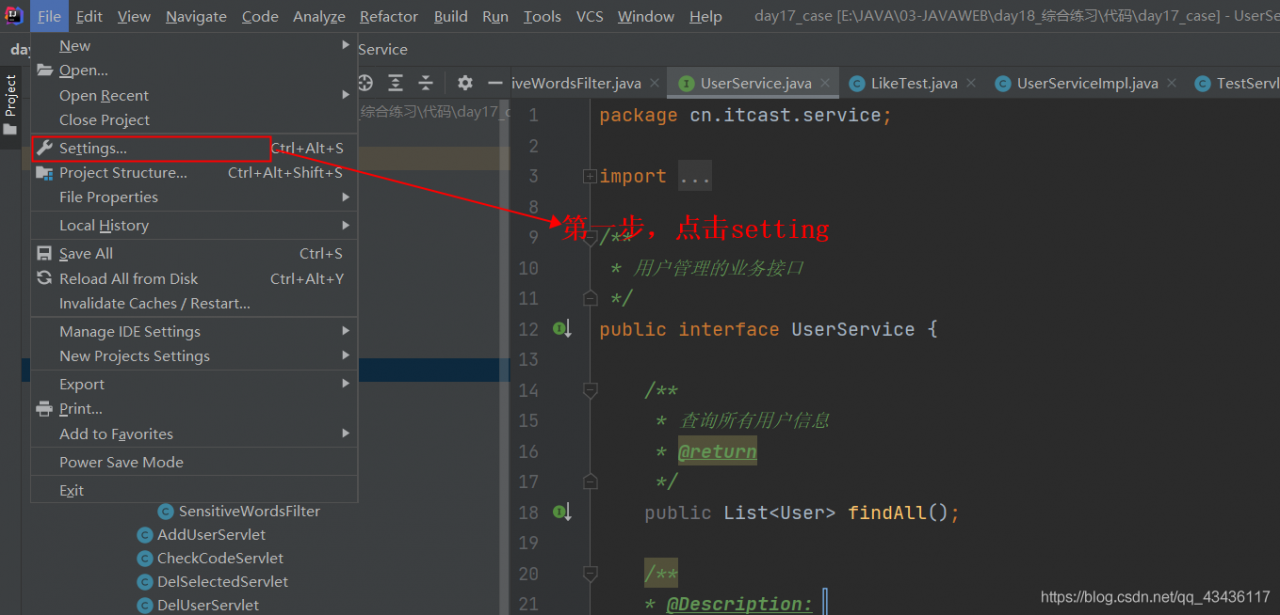Open the Help menu
Screen dimensions: 1280x615
tap(706, 16)
